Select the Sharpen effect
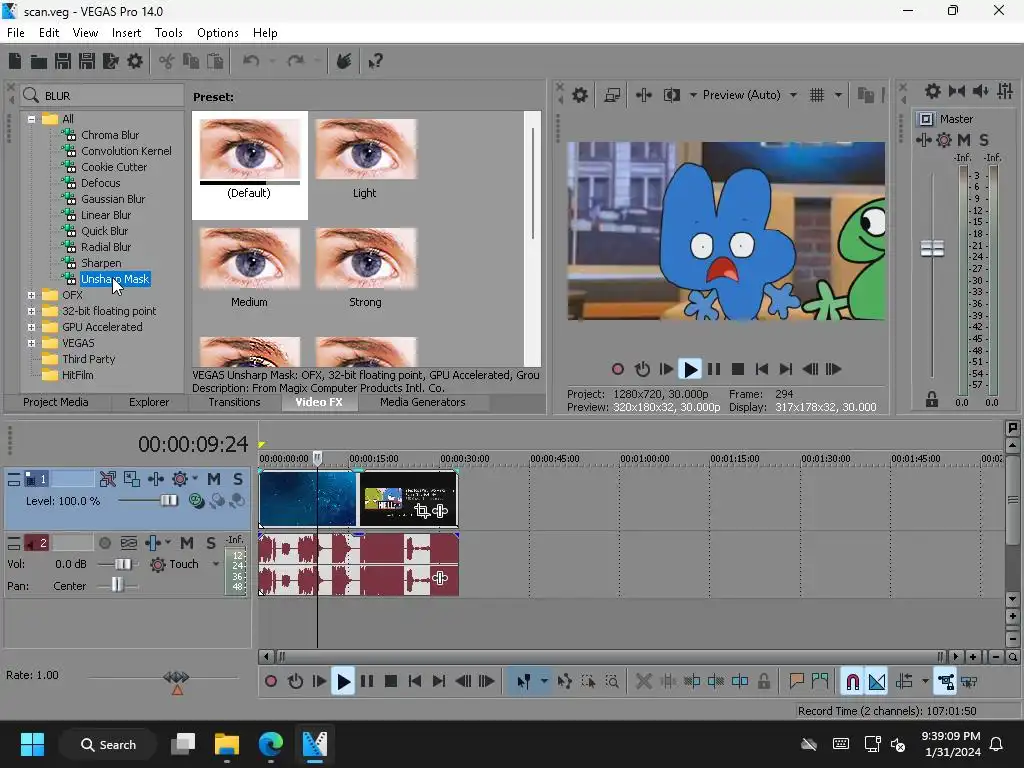1024x768 pixels. pyautogui.click(x=101, y=263)
